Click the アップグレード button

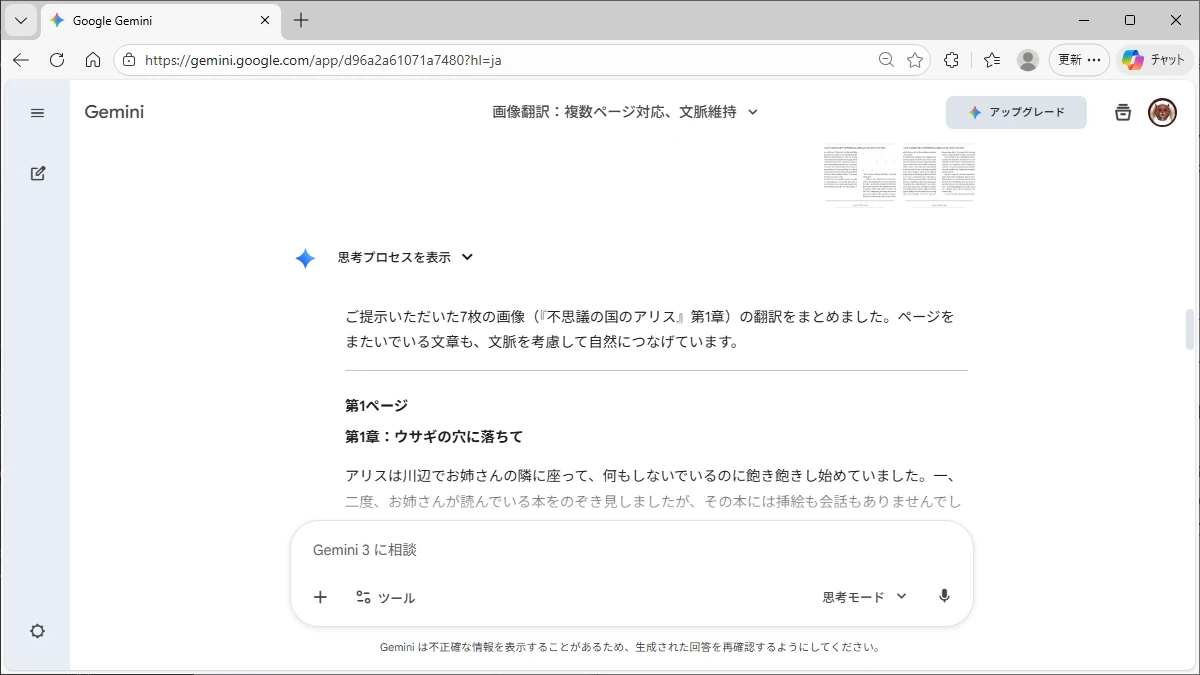(1016, 113)
